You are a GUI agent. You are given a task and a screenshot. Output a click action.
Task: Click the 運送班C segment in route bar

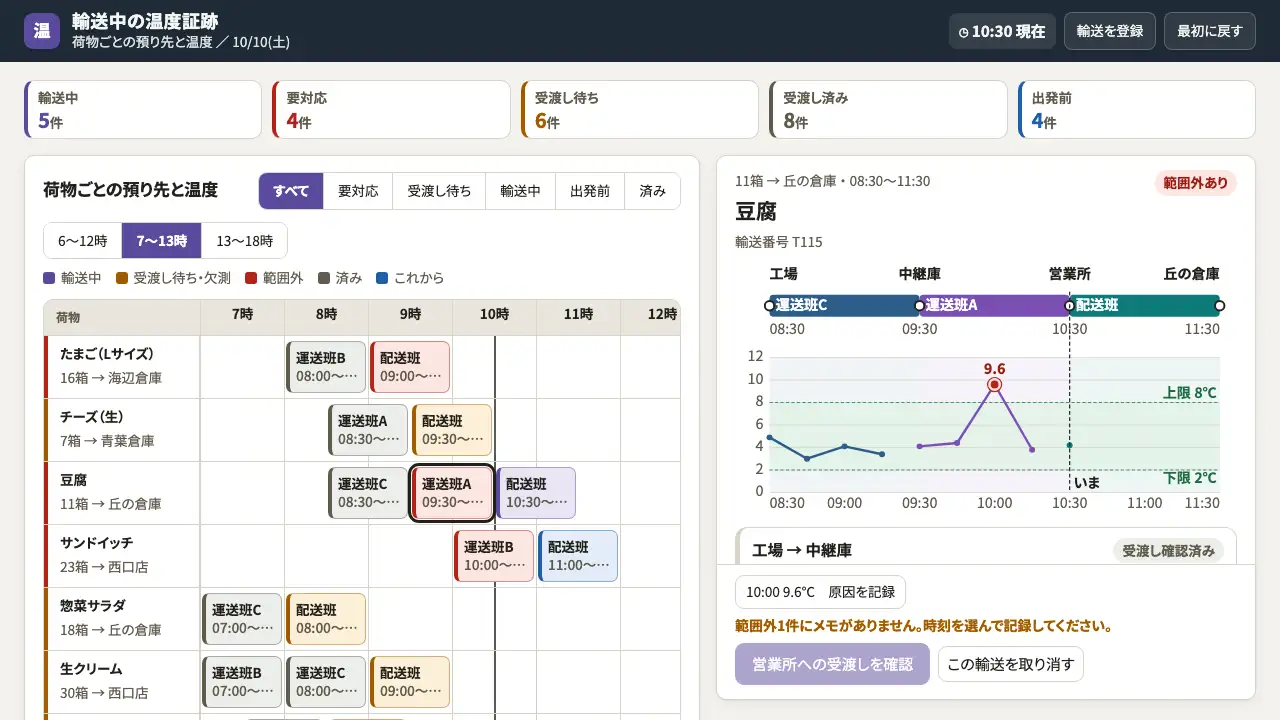pyautogui.click(x=844, y=305)
